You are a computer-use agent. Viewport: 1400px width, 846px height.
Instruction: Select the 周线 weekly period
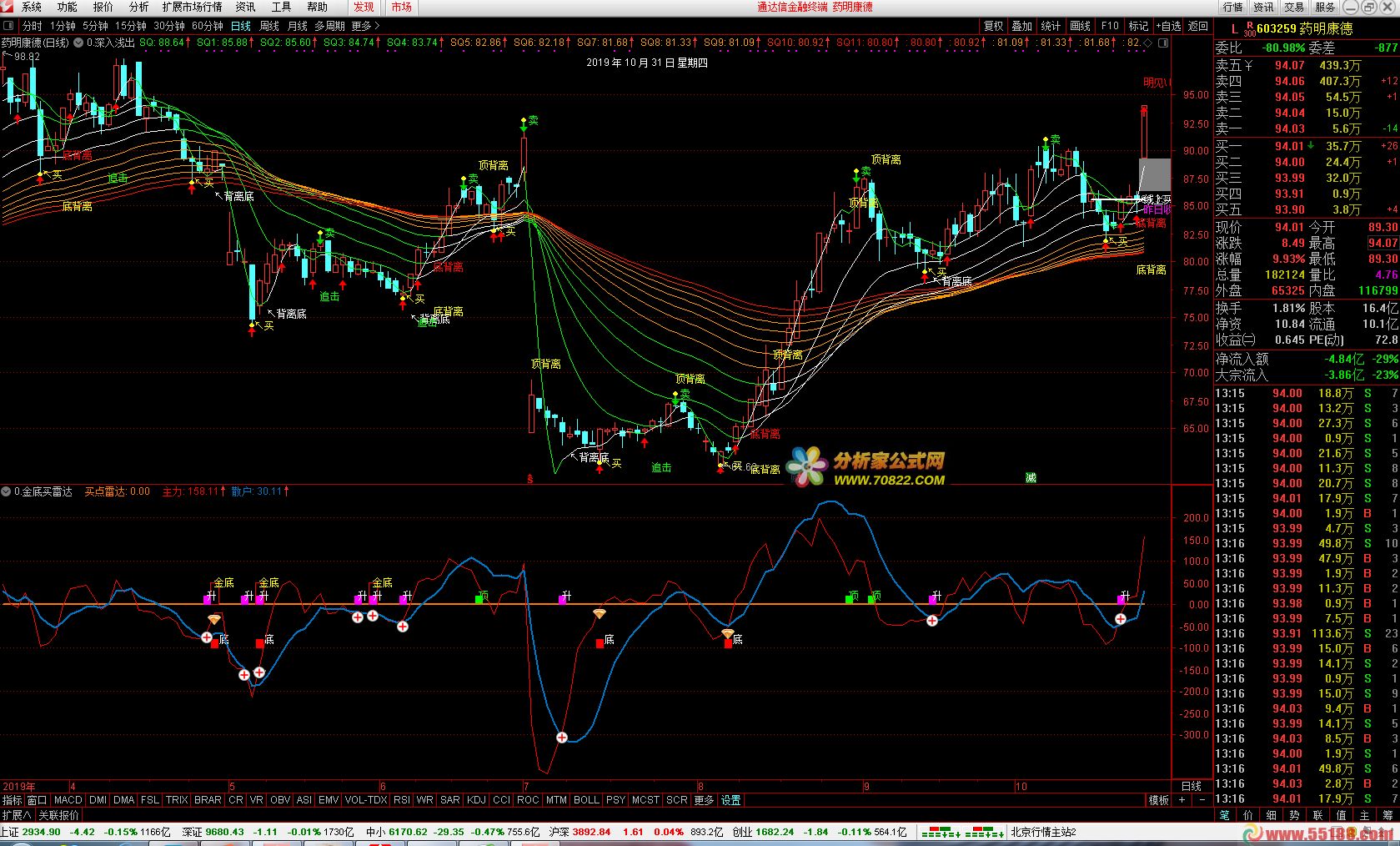pos(268,27)
